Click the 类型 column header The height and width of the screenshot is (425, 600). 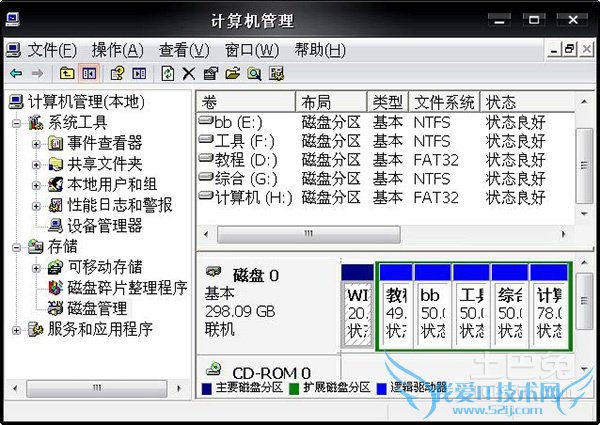tap(388, 102)
